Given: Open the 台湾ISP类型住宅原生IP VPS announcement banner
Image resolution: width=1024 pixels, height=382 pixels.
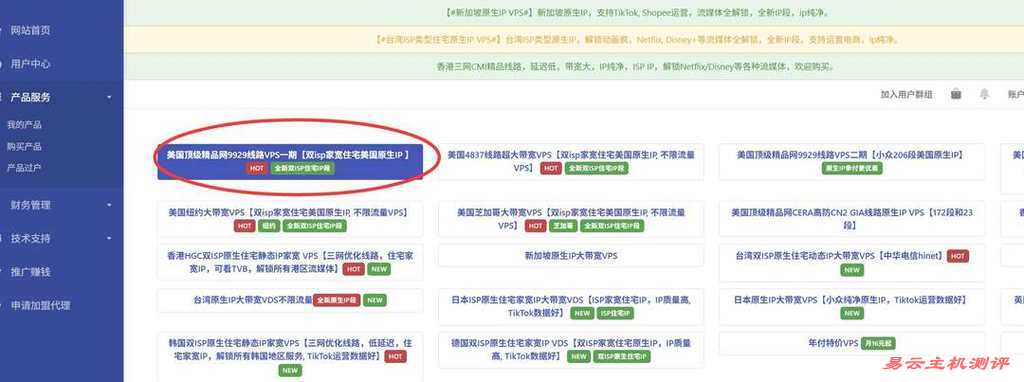Looking at the screenshot, I should pyautogui.click(x=573, y=39).
